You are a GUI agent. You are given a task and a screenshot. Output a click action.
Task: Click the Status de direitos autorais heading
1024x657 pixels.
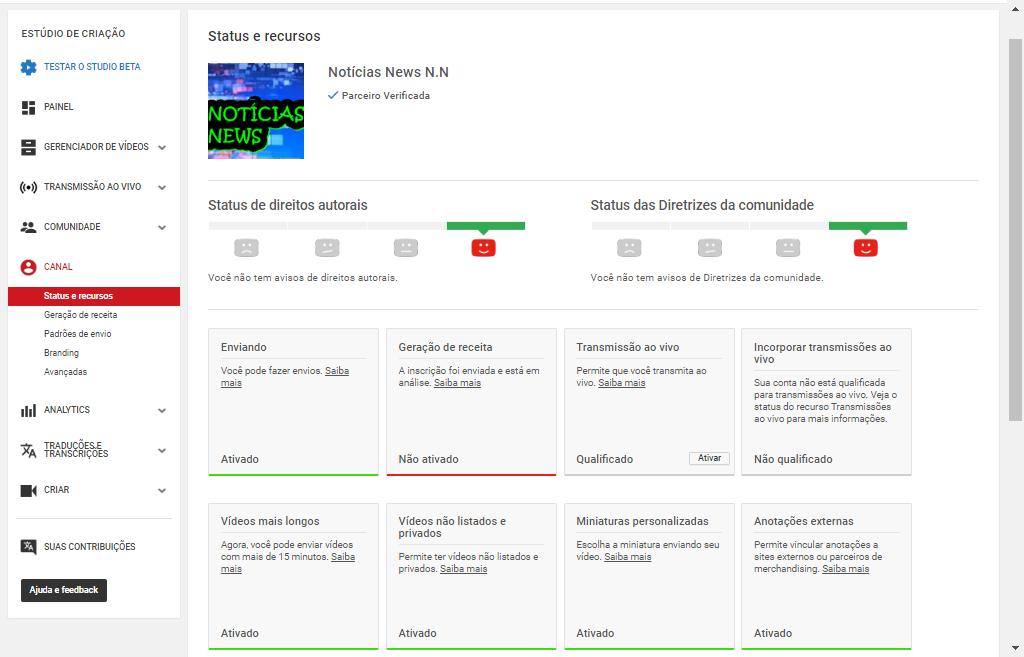click(x=288, y=205)
